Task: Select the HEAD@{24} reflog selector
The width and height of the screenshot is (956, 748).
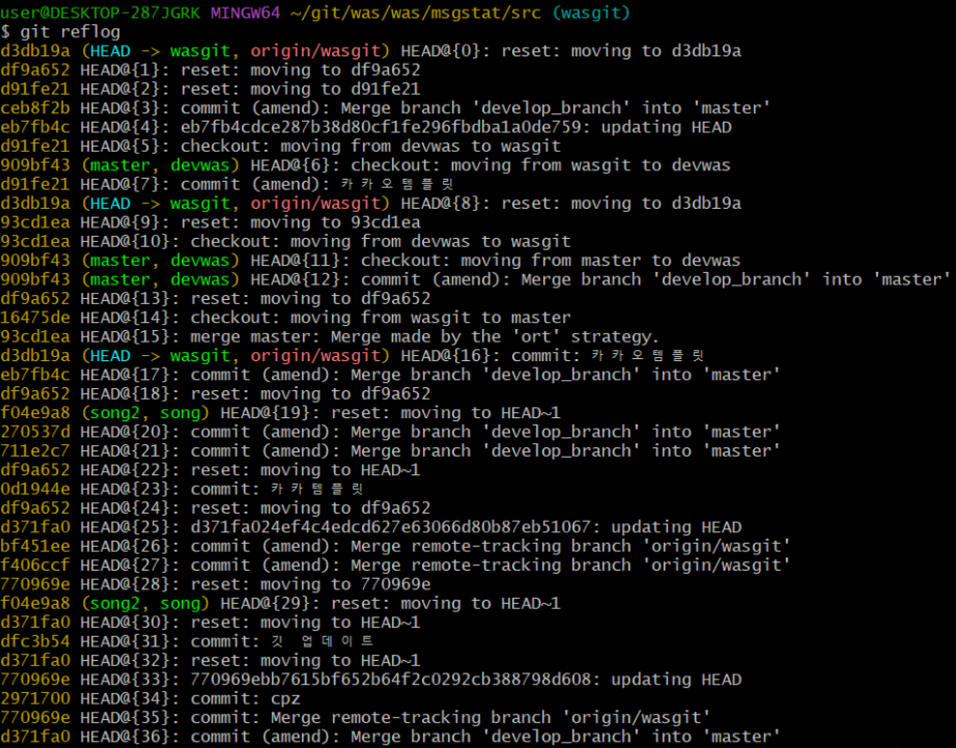Action: tap(130, 508)
